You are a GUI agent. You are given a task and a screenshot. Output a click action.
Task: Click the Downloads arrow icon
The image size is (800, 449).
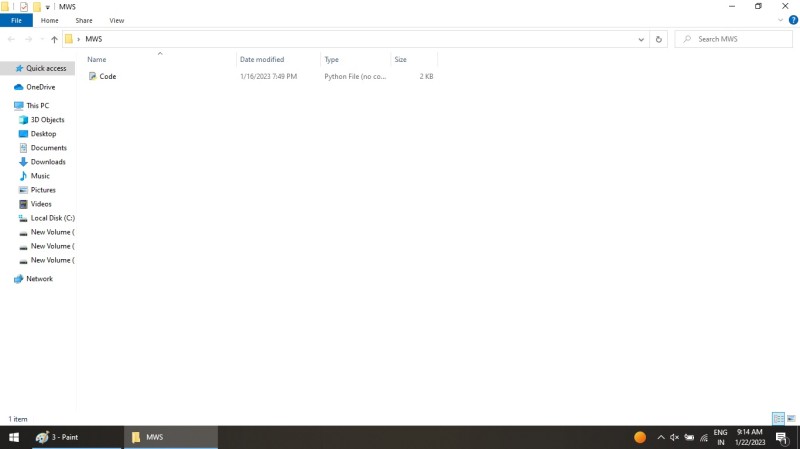tap(23, 162)
